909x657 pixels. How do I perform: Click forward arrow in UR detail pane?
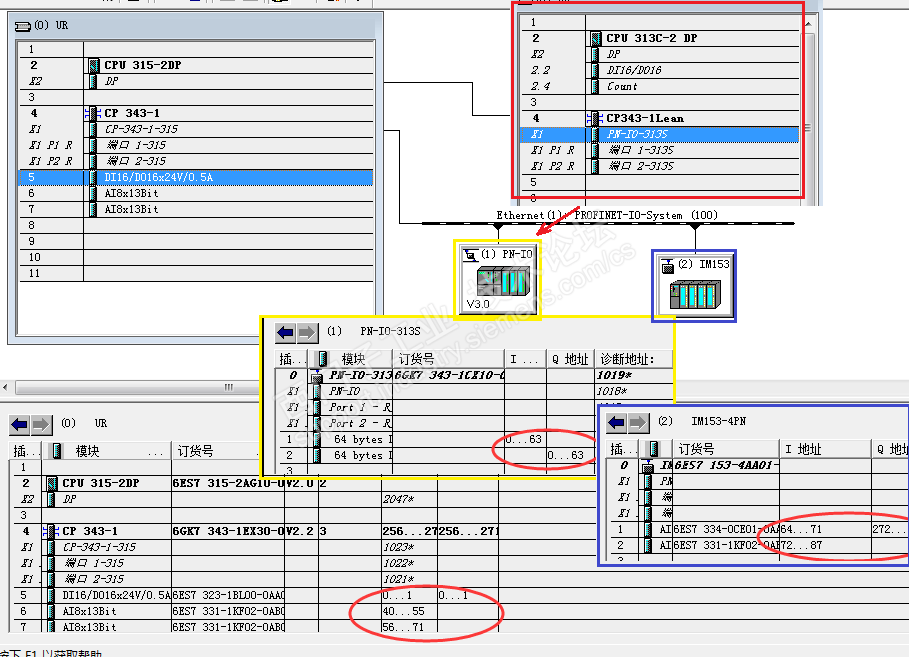click(x=41, y=424)
